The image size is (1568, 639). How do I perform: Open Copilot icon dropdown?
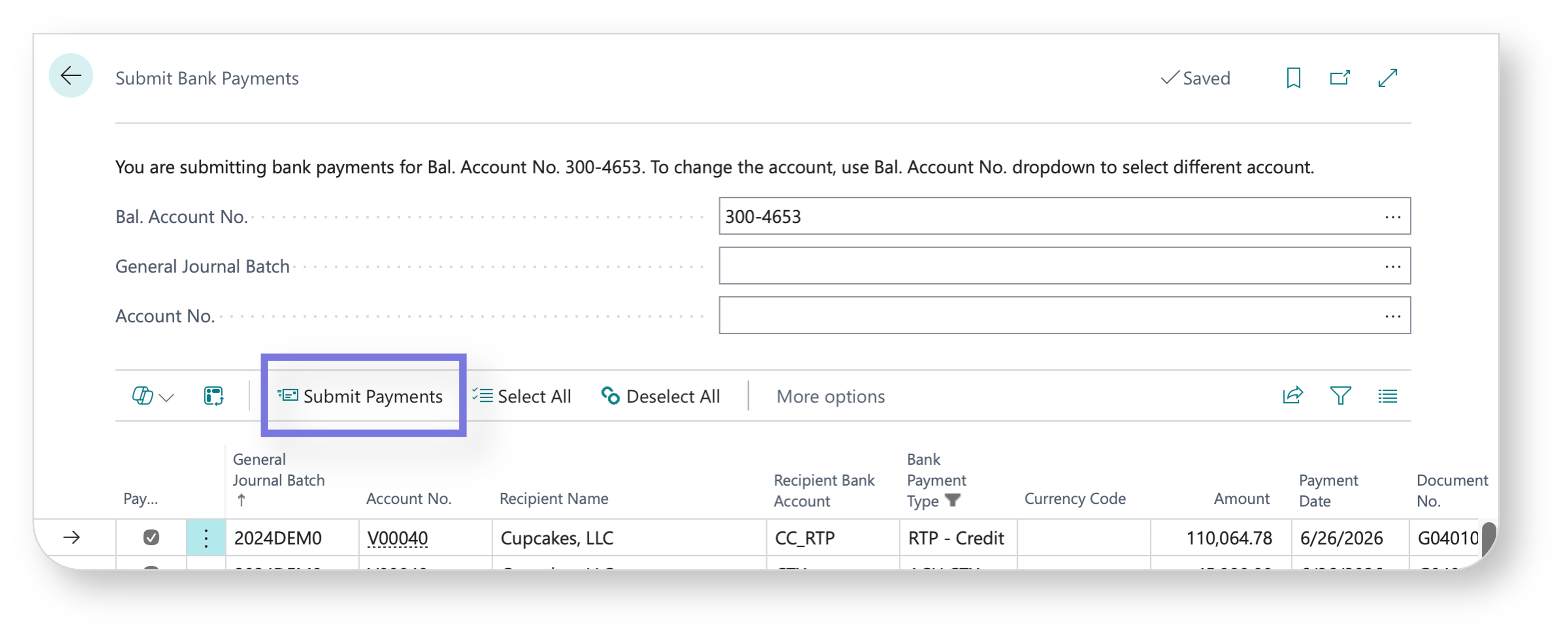153,396
